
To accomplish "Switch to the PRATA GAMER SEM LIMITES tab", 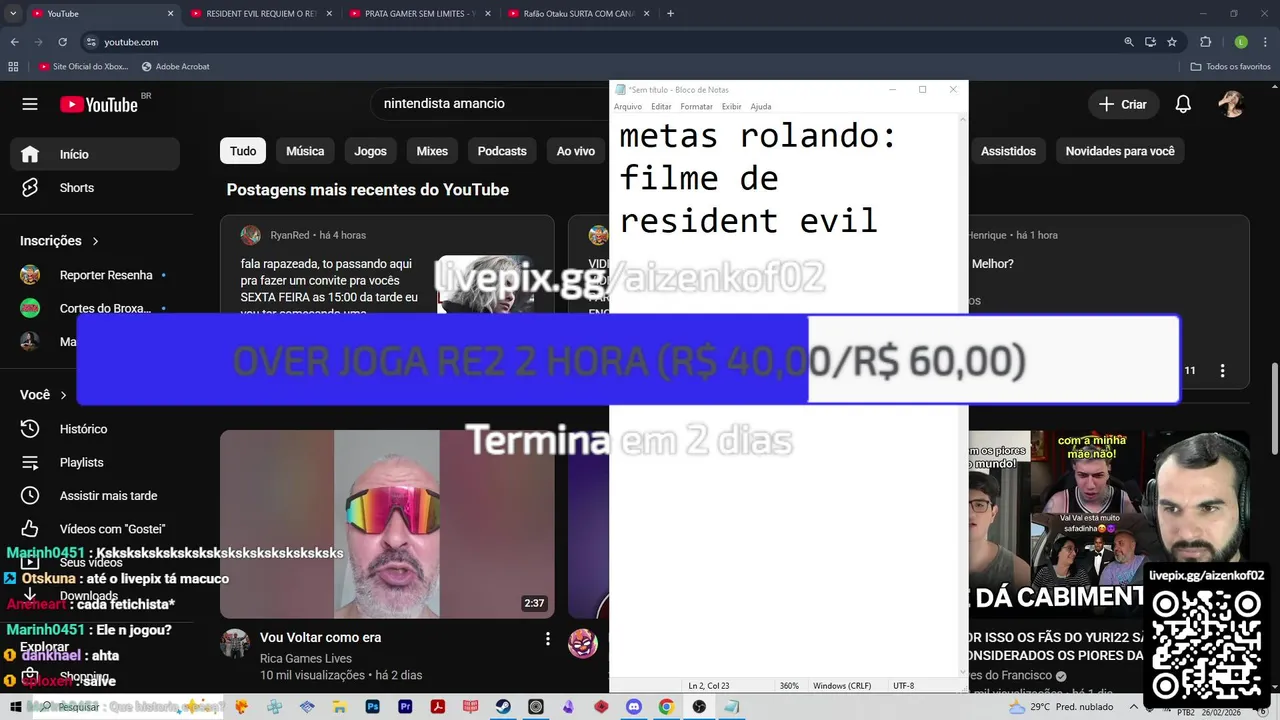I will 420,14.
